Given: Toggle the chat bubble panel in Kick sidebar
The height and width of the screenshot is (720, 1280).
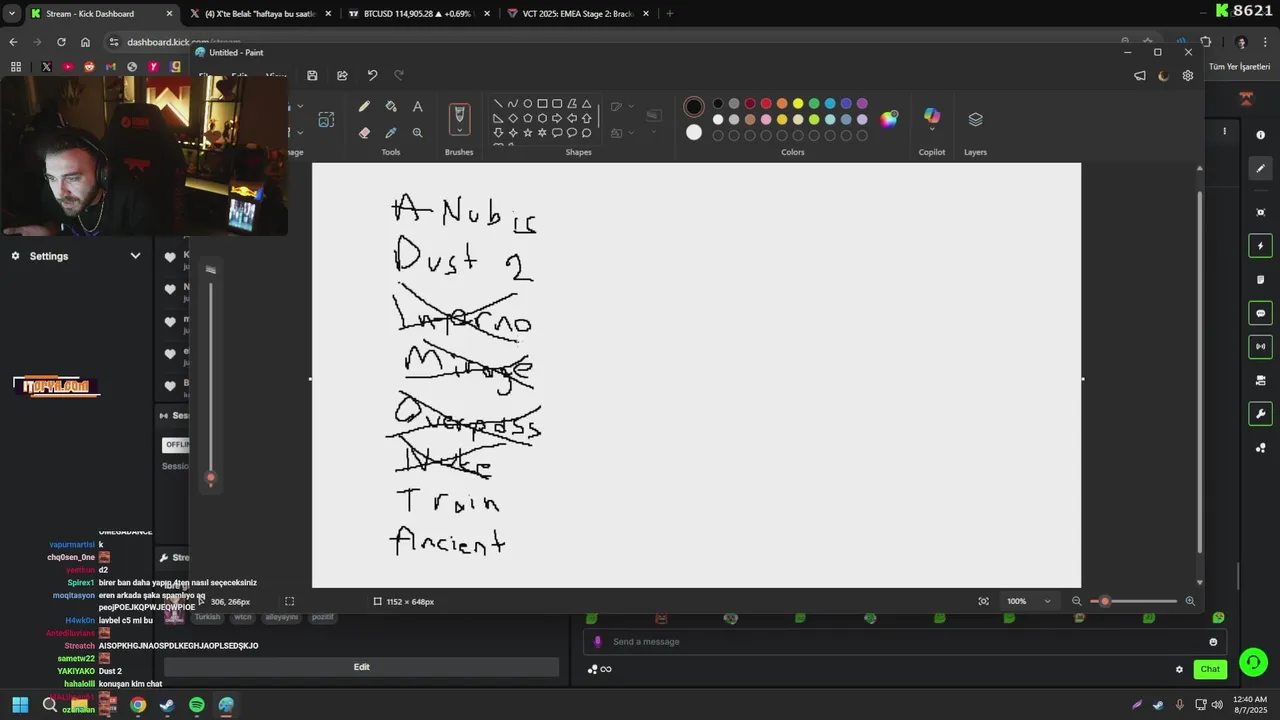Looking at the screenshot, I should click(1260, 313).
